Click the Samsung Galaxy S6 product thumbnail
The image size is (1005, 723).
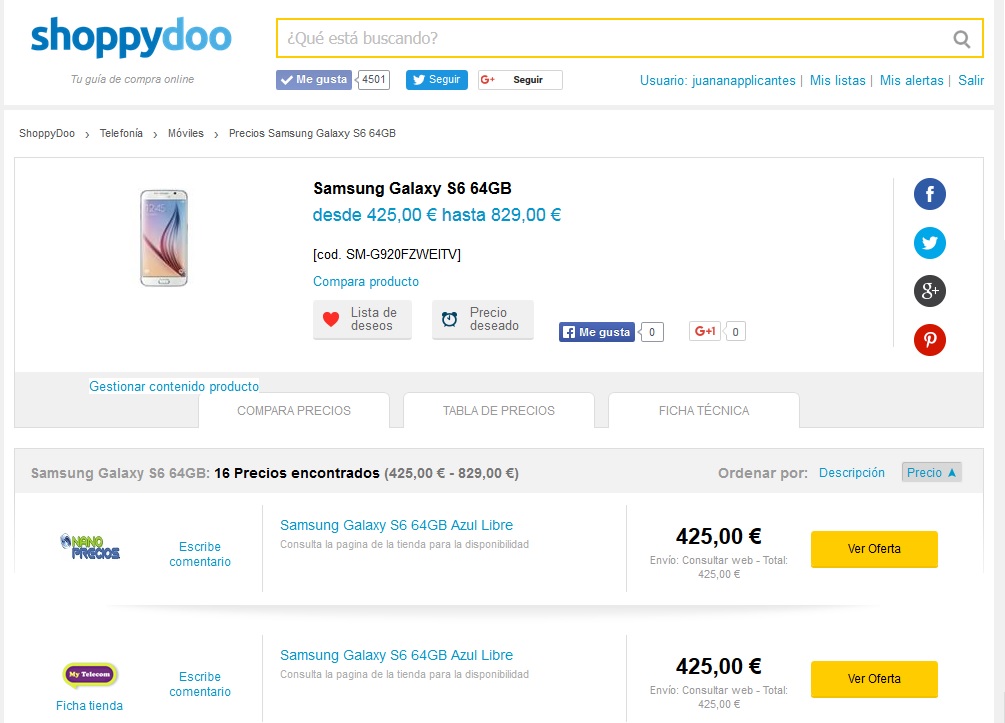point(164,238)
